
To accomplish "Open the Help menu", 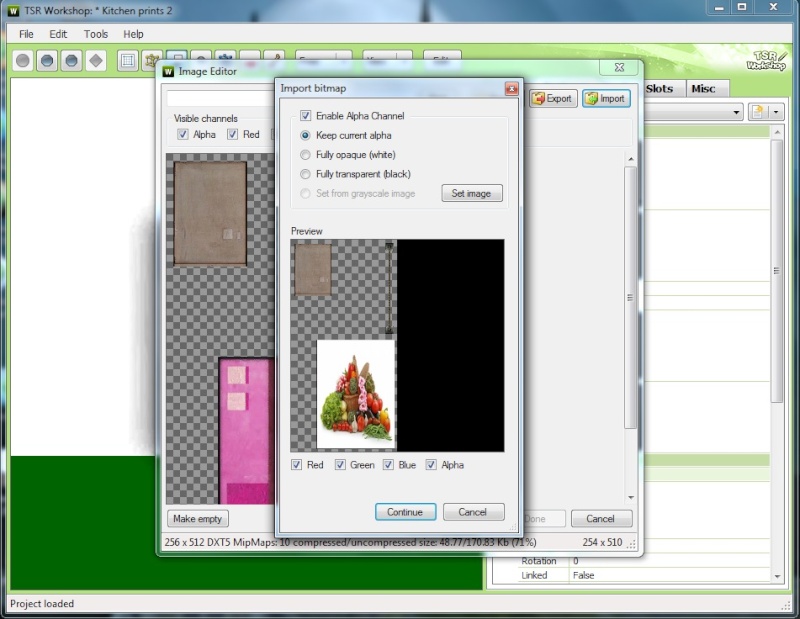I will coord(133,34).
